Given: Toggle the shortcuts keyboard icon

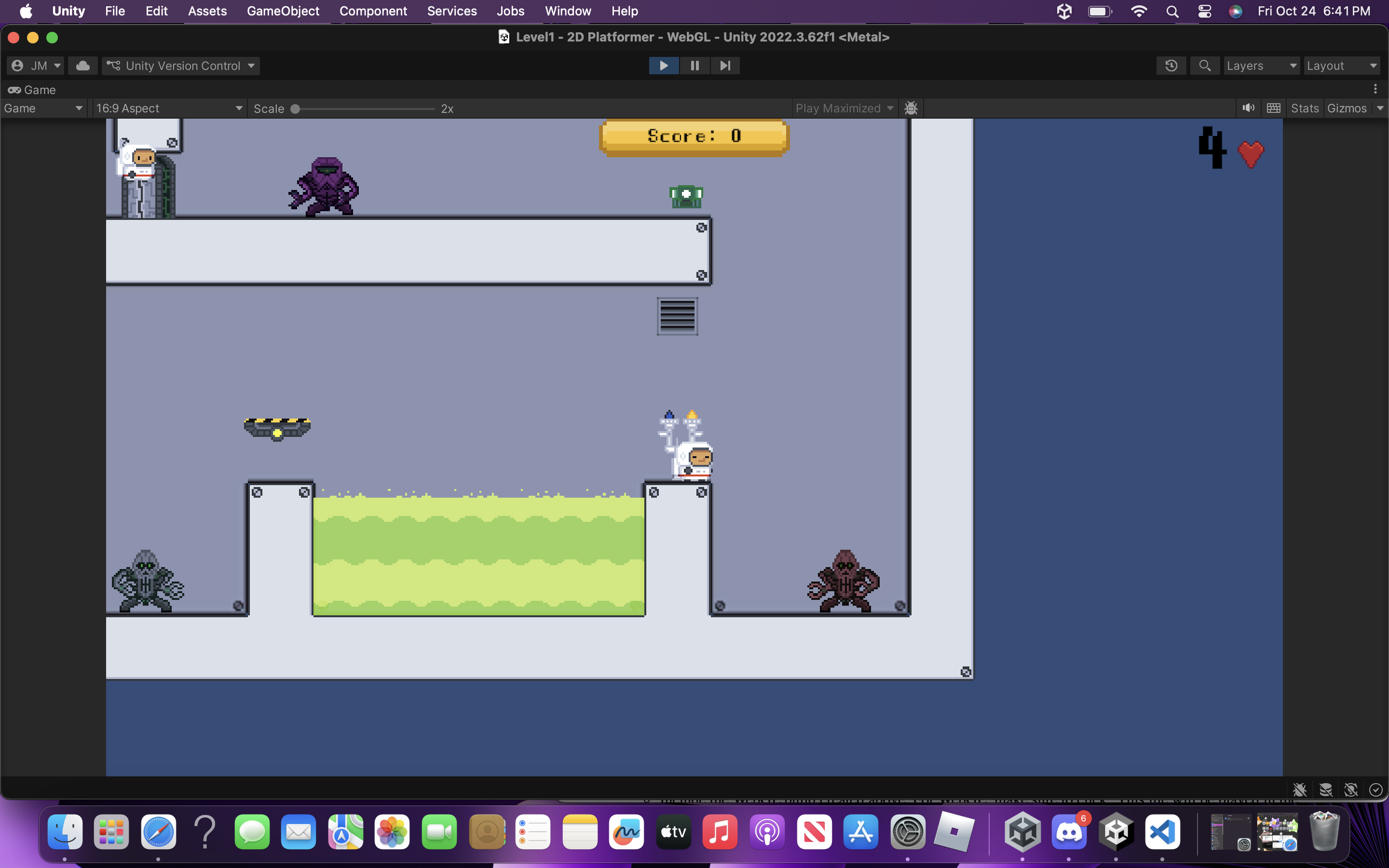Looking at the screenshot, I should pyautogui.click(x=1274, y=108).
